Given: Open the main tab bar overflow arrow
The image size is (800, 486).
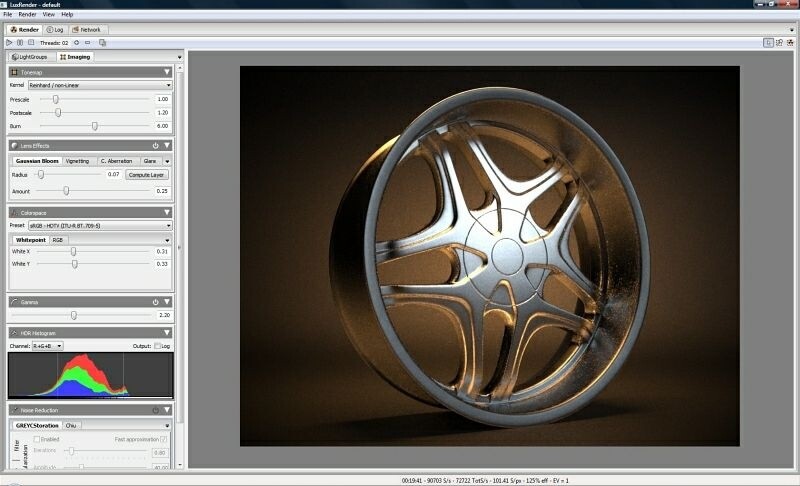Looking at the screenshot, I should (792, 30).
